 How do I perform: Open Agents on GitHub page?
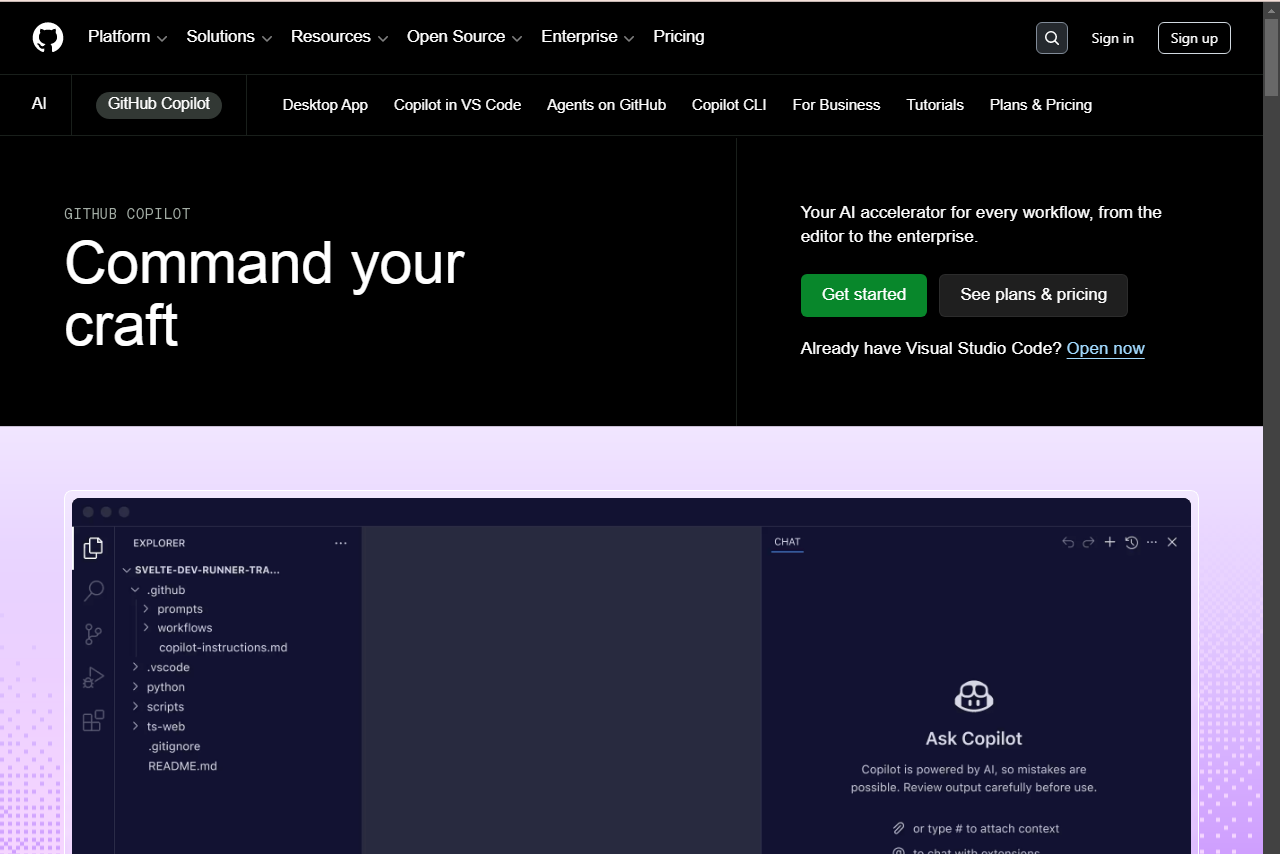pyautogui.click(x=606, y=105)
